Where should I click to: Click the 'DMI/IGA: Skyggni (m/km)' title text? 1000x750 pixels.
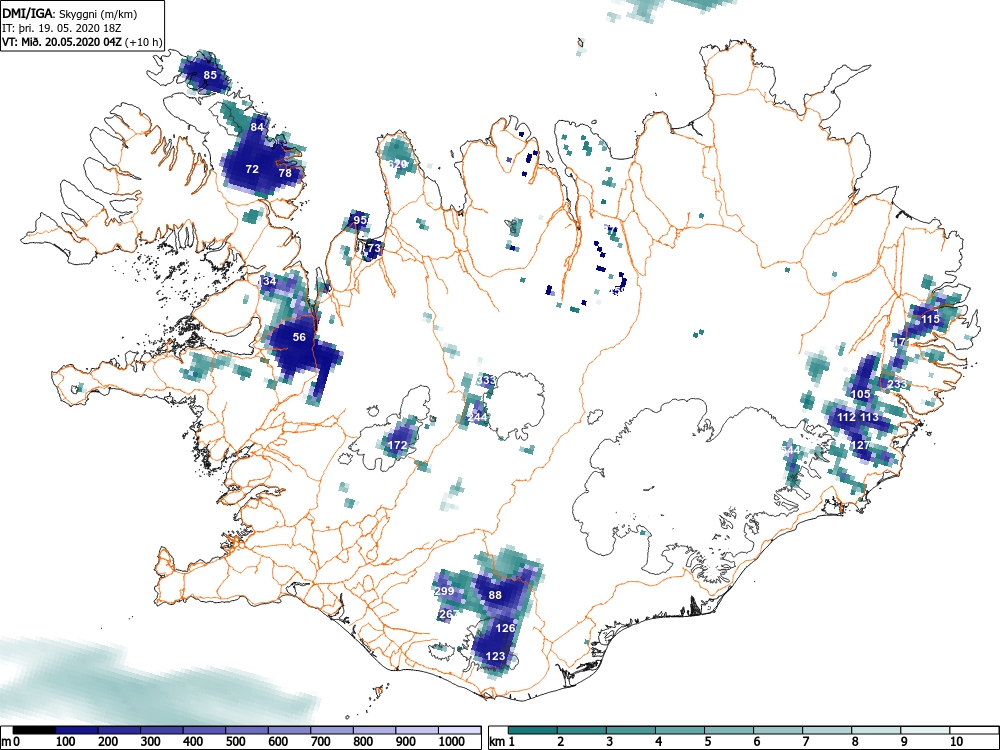coord(70,13)
